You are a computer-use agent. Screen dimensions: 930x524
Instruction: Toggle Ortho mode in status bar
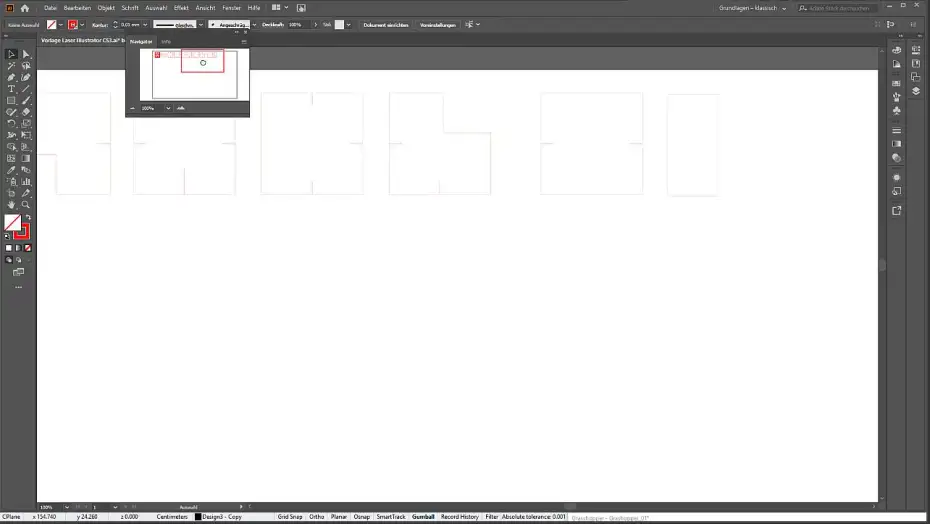pyautogui.click(x=316, y=517)
